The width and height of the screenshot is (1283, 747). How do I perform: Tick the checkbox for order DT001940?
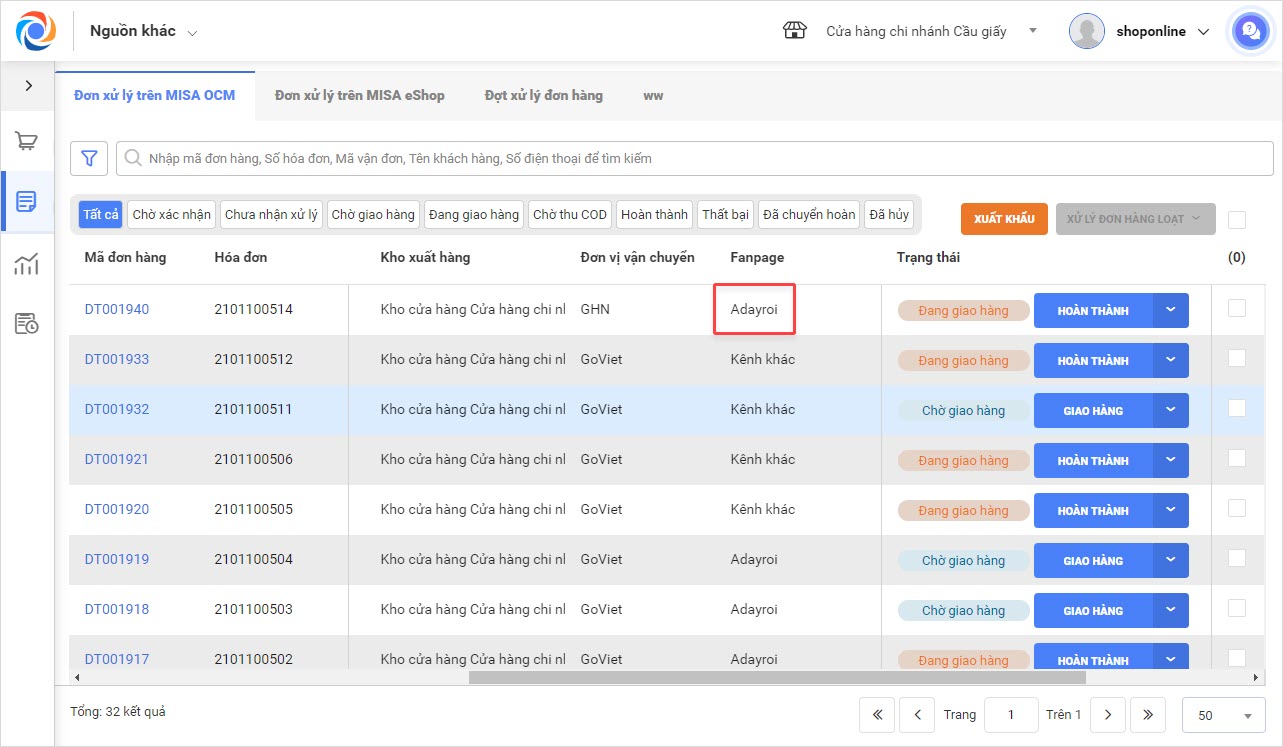[1237, 308]
